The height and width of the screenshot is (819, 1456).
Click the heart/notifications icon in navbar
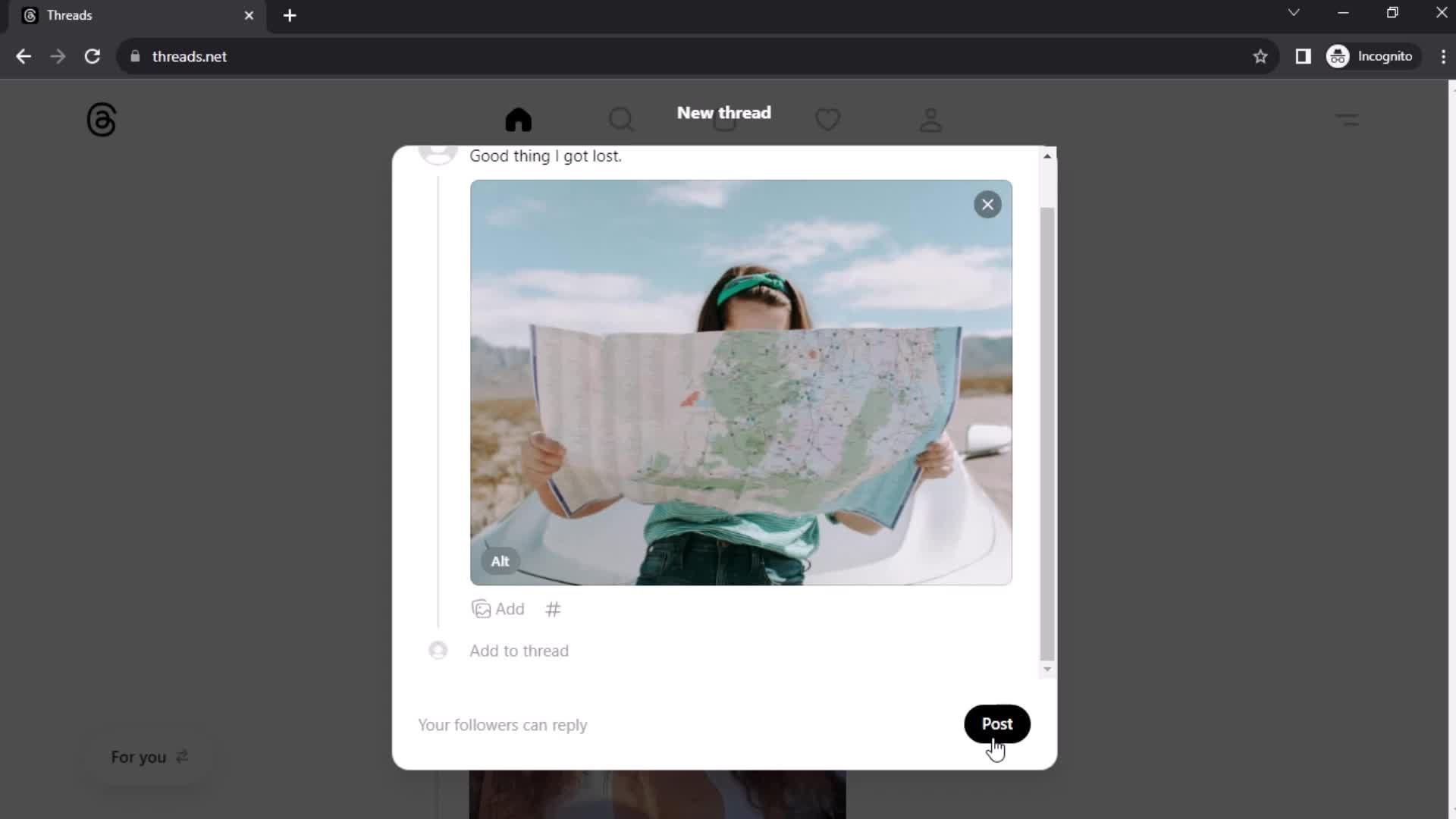pos(827,120)
